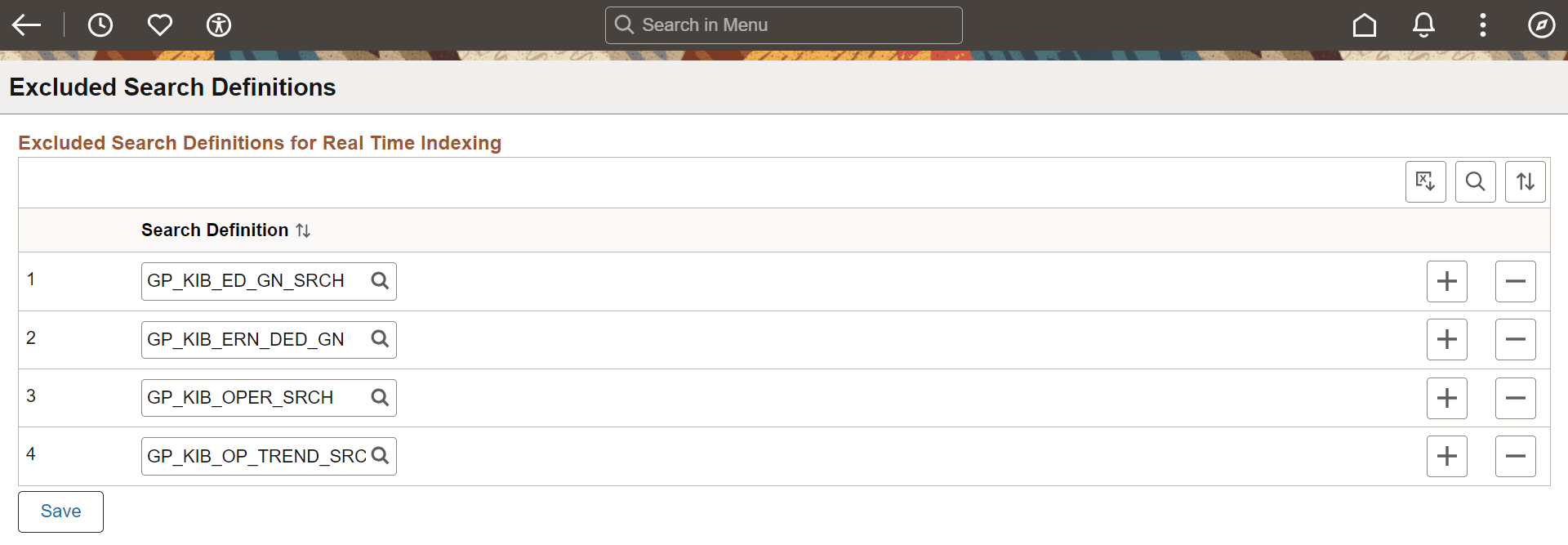Edit the GP_KIB_ERN_DED_GN value

click(x=249, y=339)
